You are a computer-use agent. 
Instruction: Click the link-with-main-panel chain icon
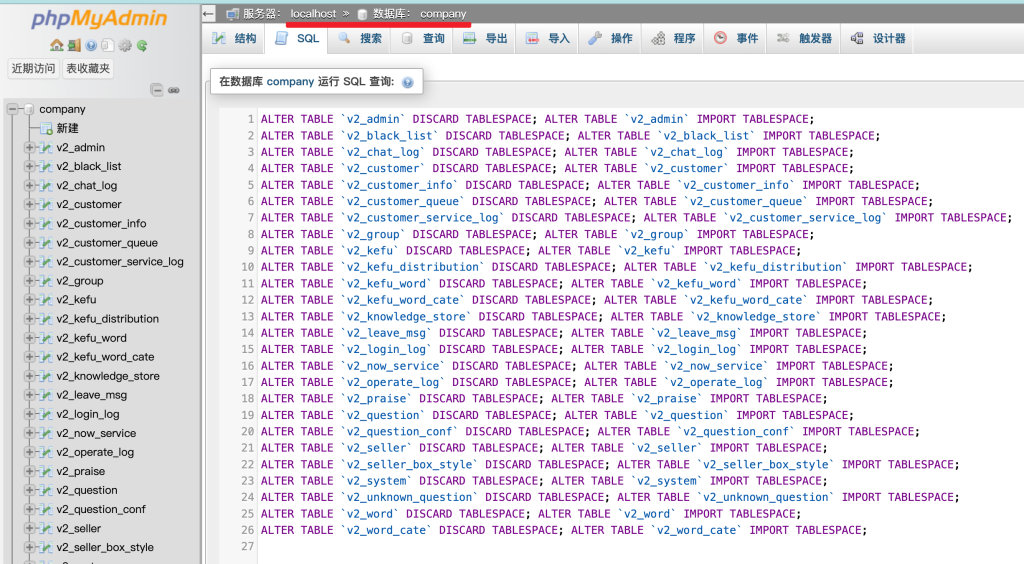point(174,90)
